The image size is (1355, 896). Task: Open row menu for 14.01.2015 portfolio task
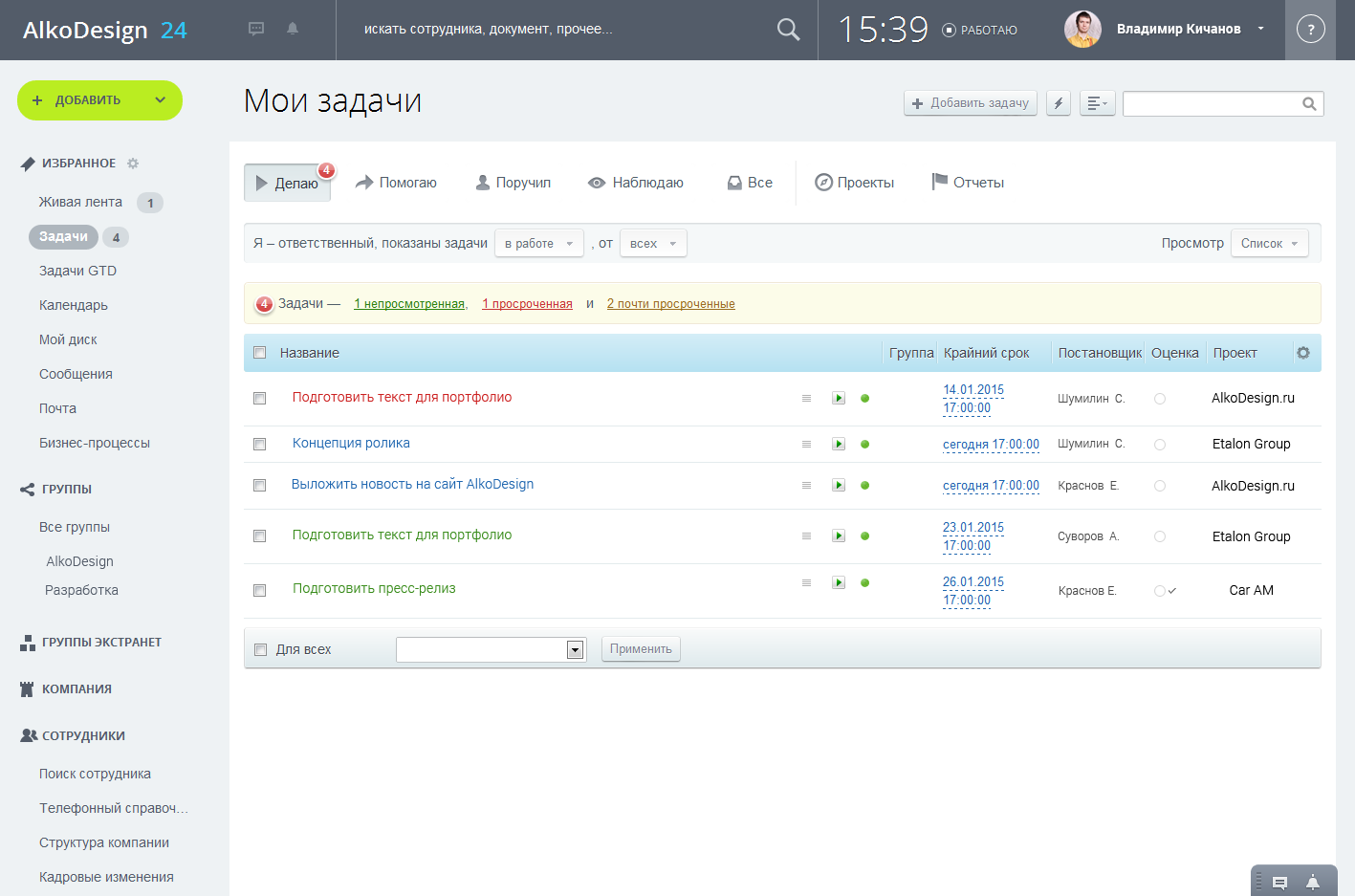806,398
